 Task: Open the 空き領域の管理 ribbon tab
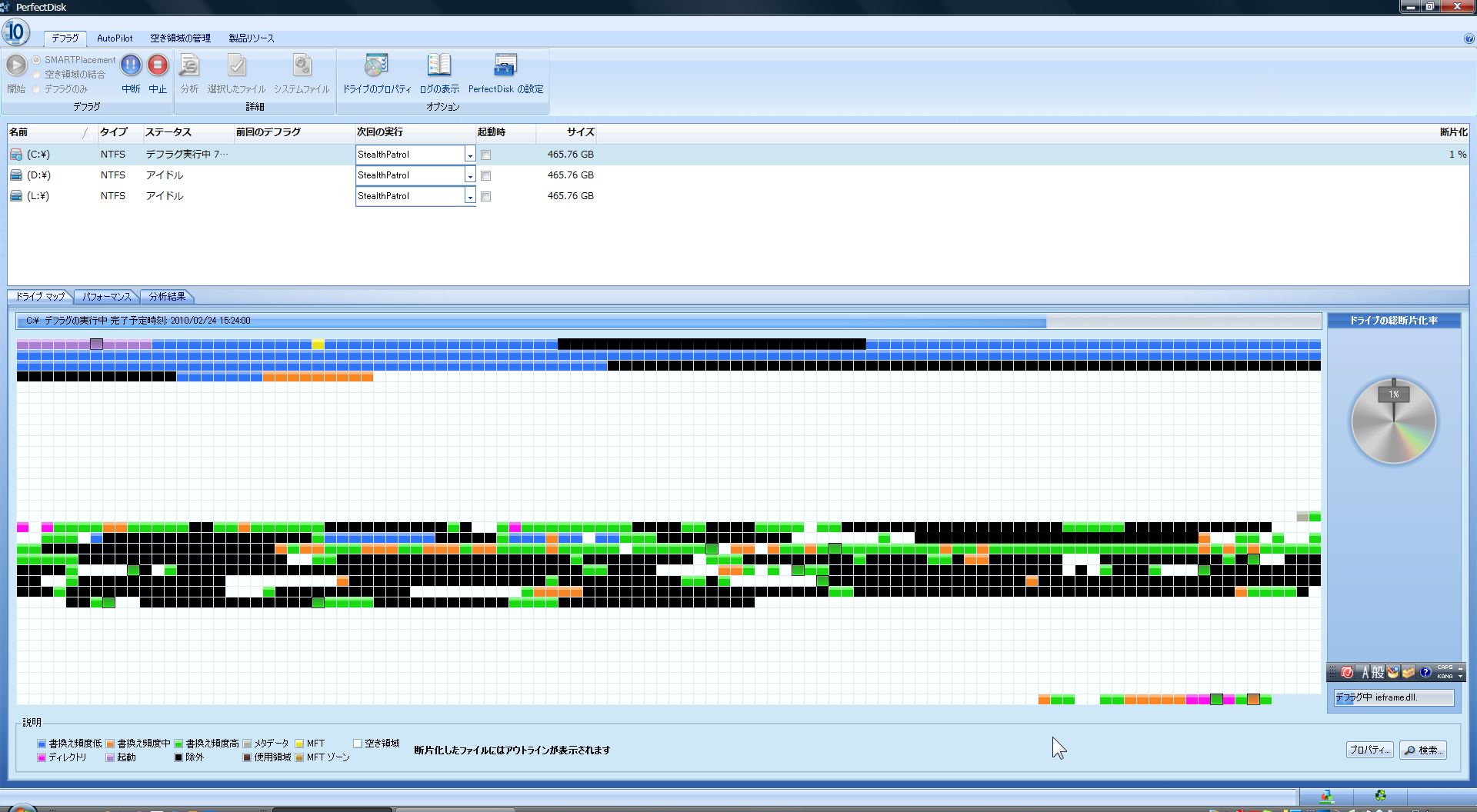(x=180, y=38)
